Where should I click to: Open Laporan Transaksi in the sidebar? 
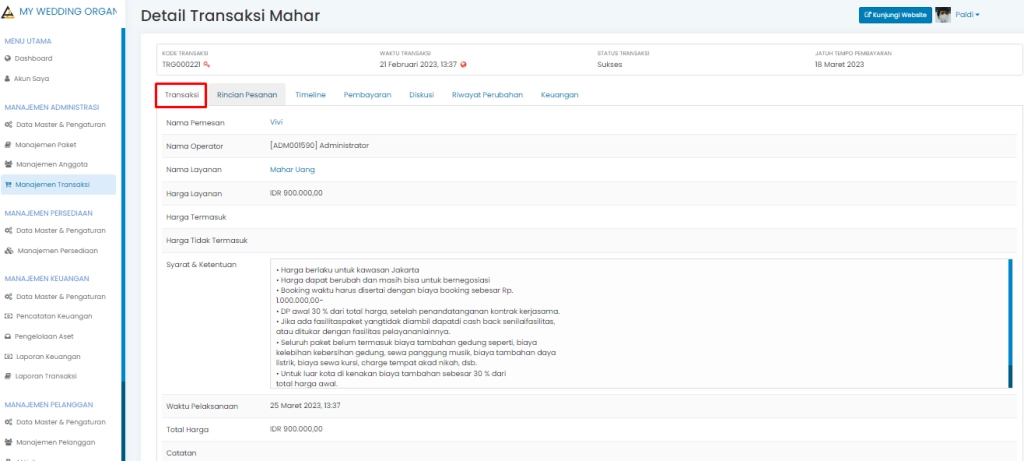click(x=45, y=376)
